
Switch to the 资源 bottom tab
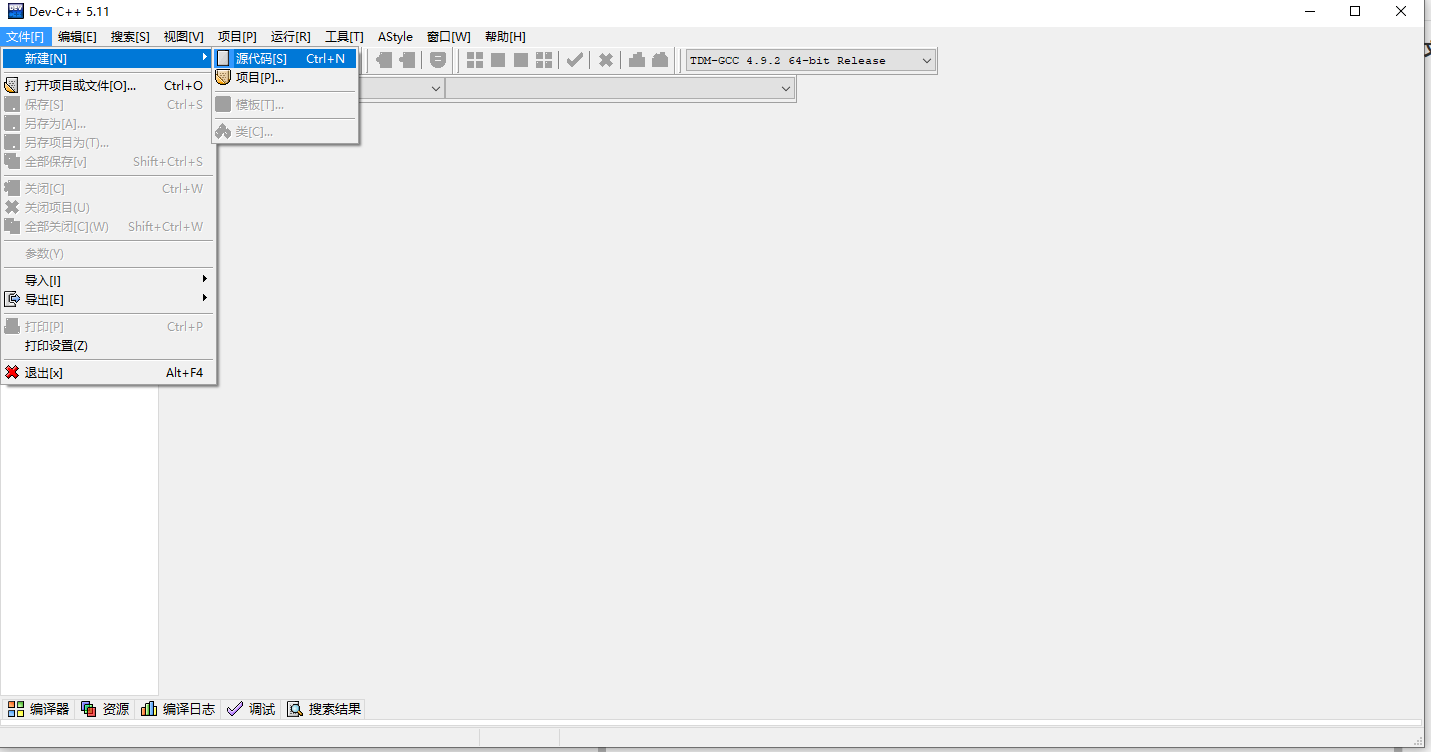pos(105,709)
